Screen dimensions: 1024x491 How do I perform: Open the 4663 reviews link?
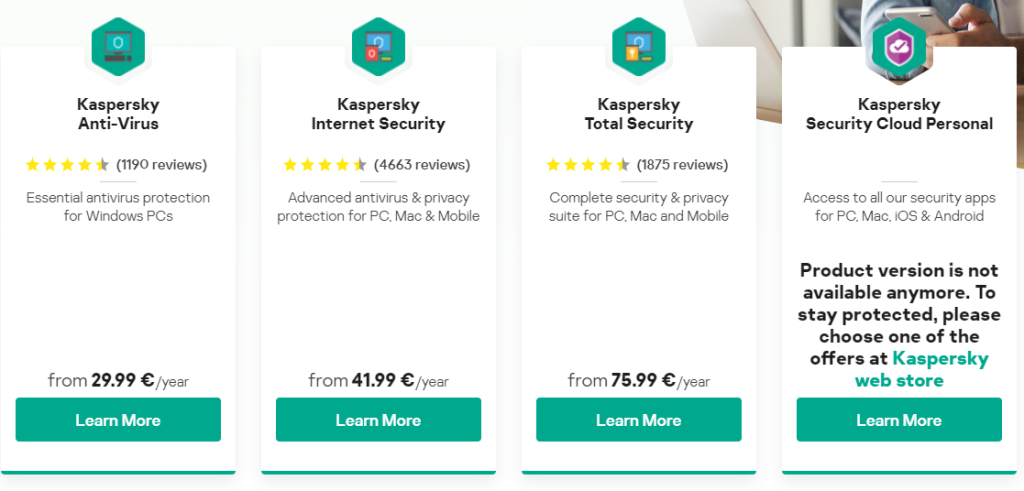(x=422, y=165)
